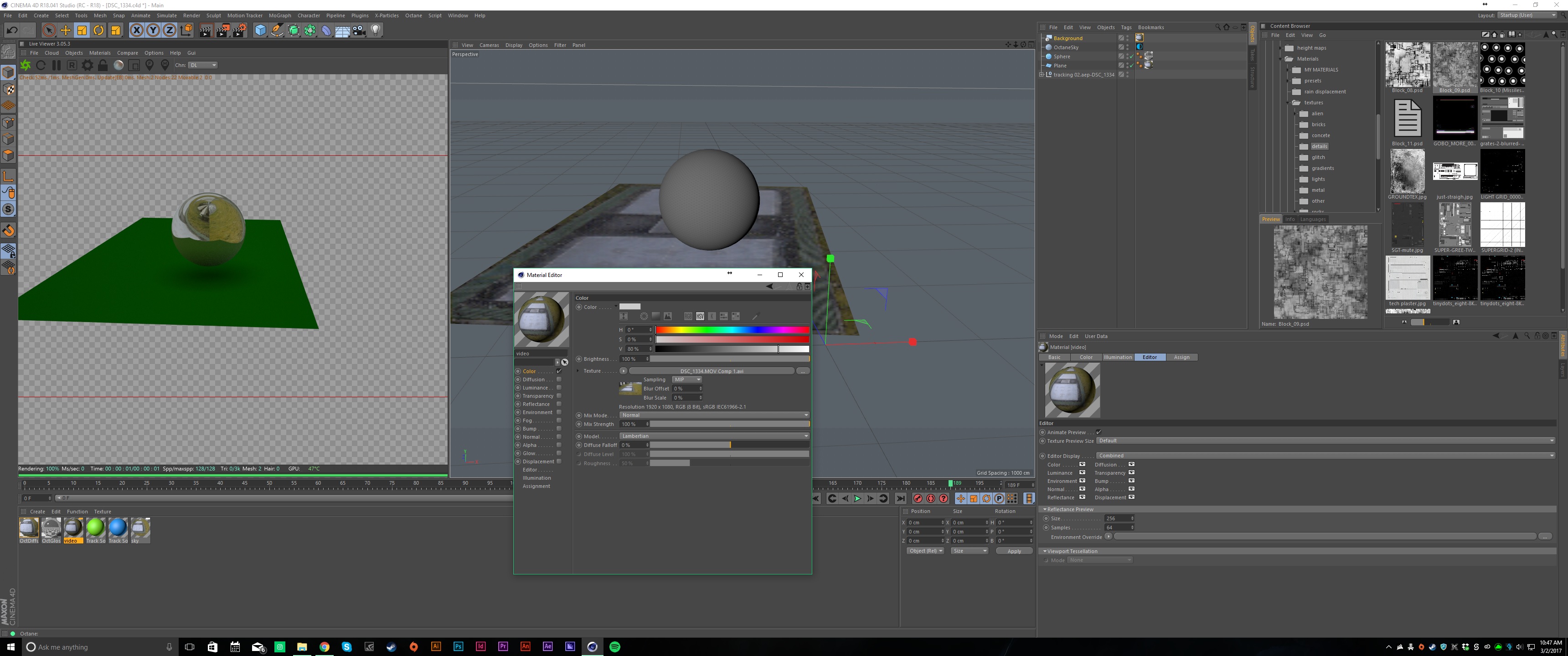Enable the Reflectance channel checkbox
1568x656 pixels.
pos(559,404)
